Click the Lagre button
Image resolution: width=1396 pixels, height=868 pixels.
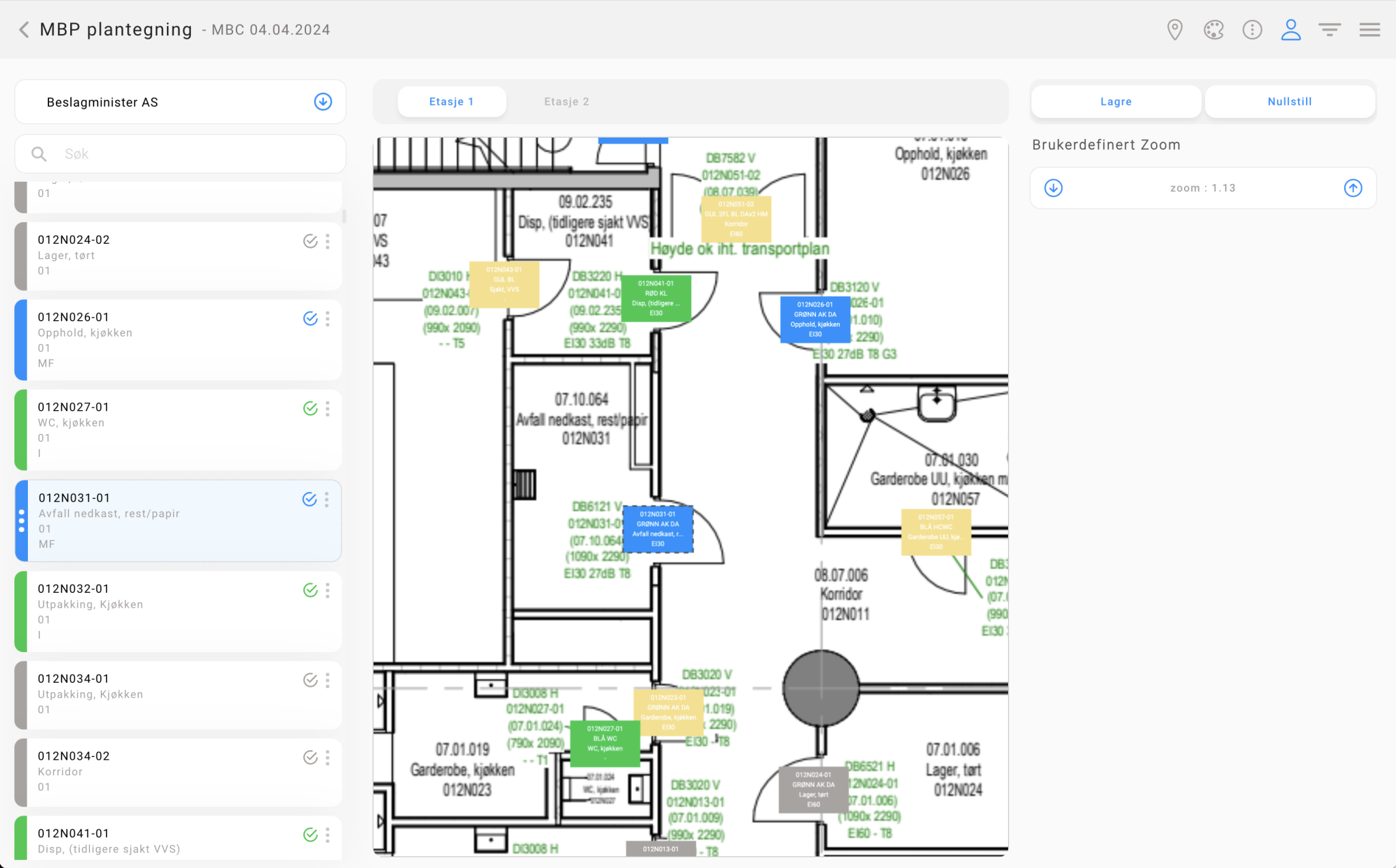pos(1116,102)
